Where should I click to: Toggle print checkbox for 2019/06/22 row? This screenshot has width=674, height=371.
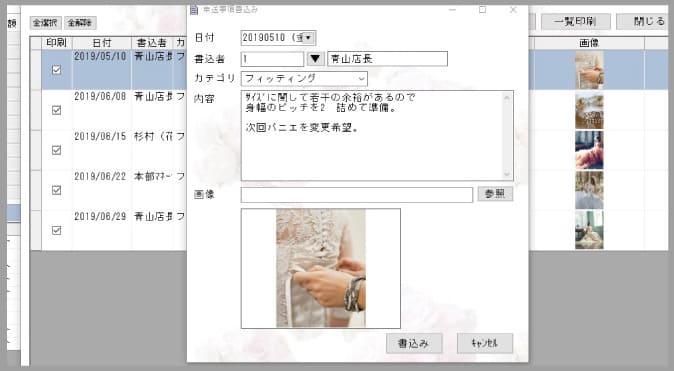[x=56, y=190]
